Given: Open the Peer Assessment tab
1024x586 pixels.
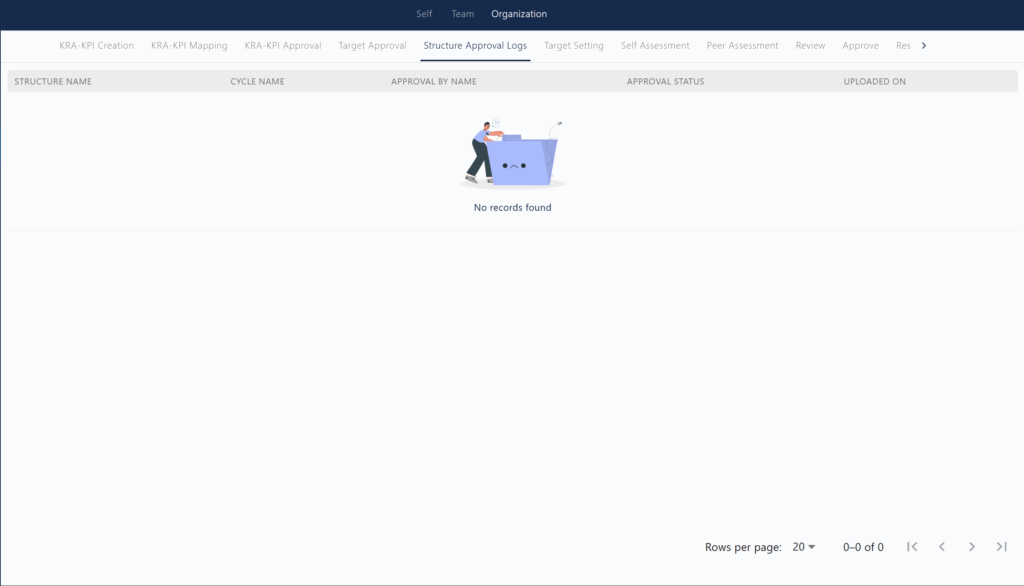Looking at the screenshot, I should tap(743, 46).
